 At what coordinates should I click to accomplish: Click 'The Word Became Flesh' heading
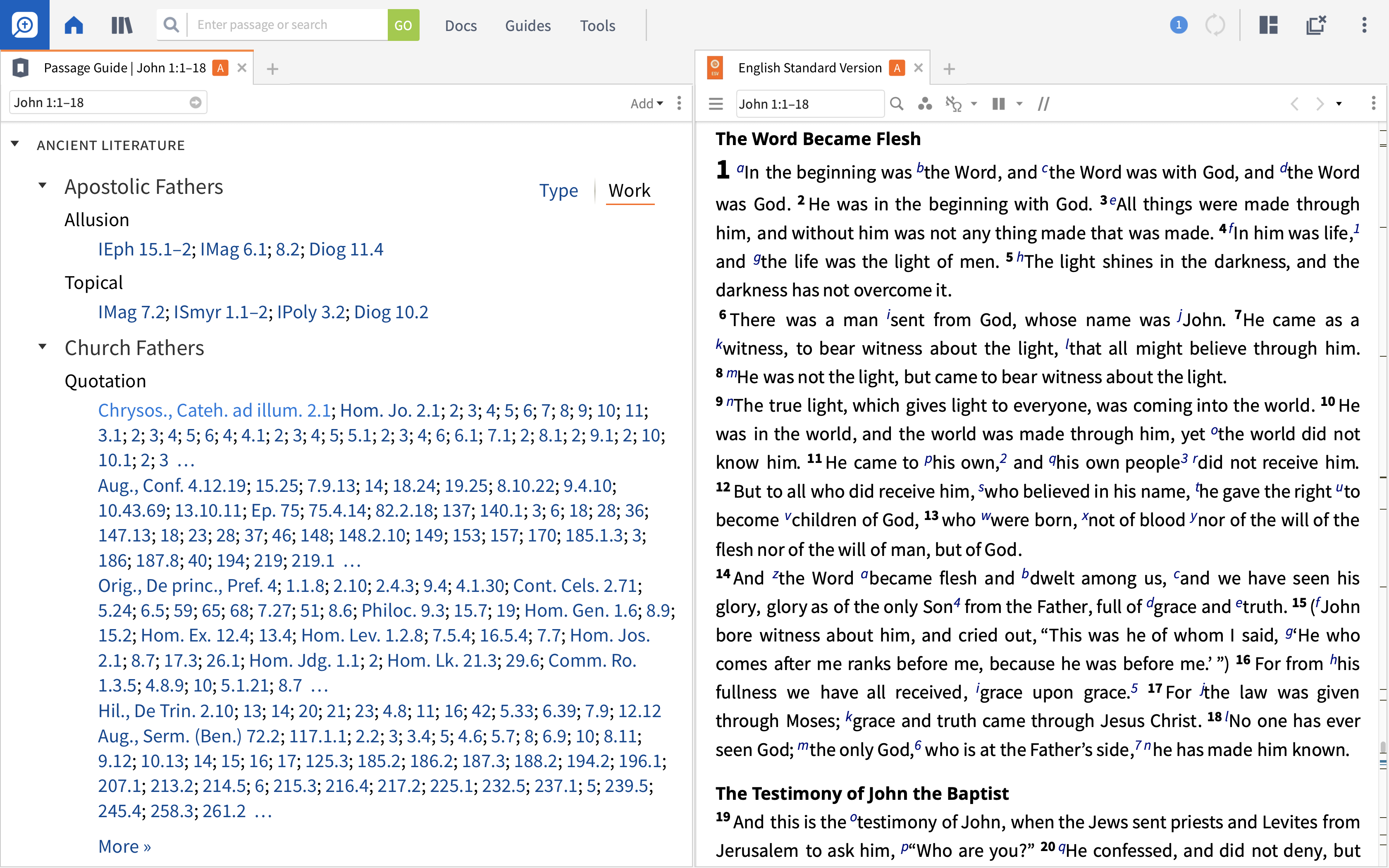point(818,139)
